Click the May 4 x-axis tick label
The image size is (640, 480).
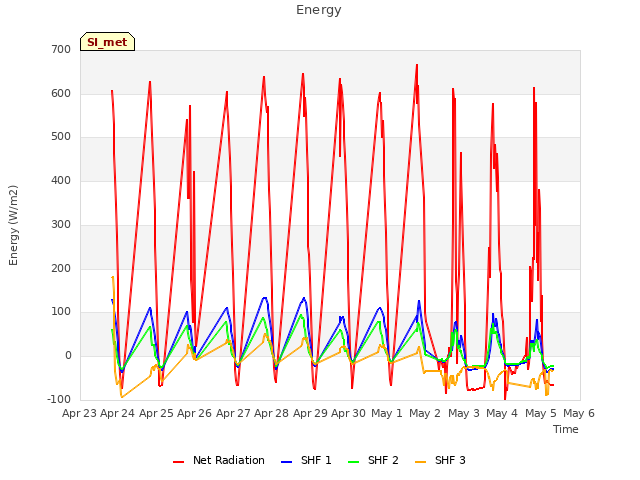click(502, 413)
